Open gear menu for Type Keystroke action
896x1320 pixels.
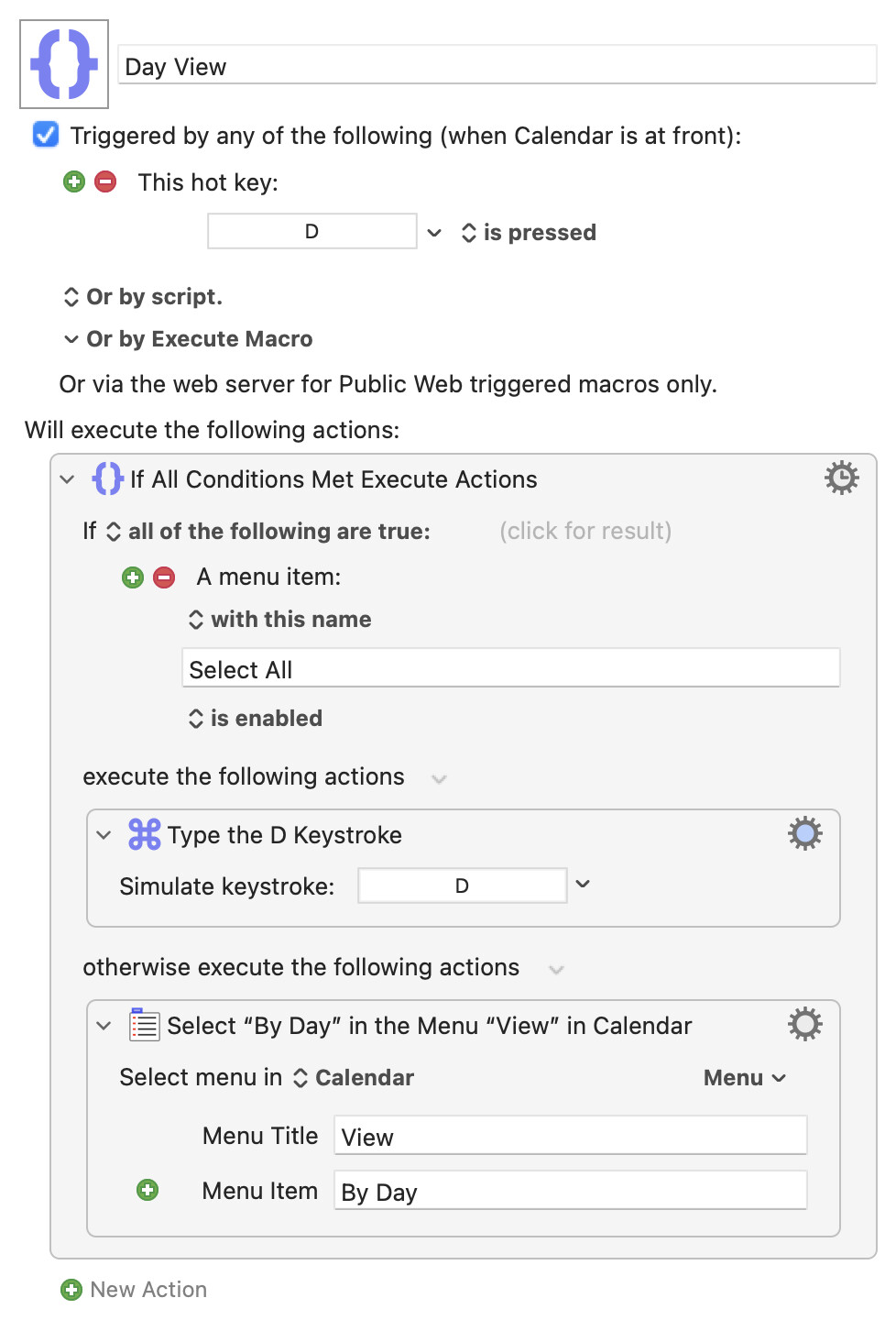pyautogui.click(x=804, y=833)
